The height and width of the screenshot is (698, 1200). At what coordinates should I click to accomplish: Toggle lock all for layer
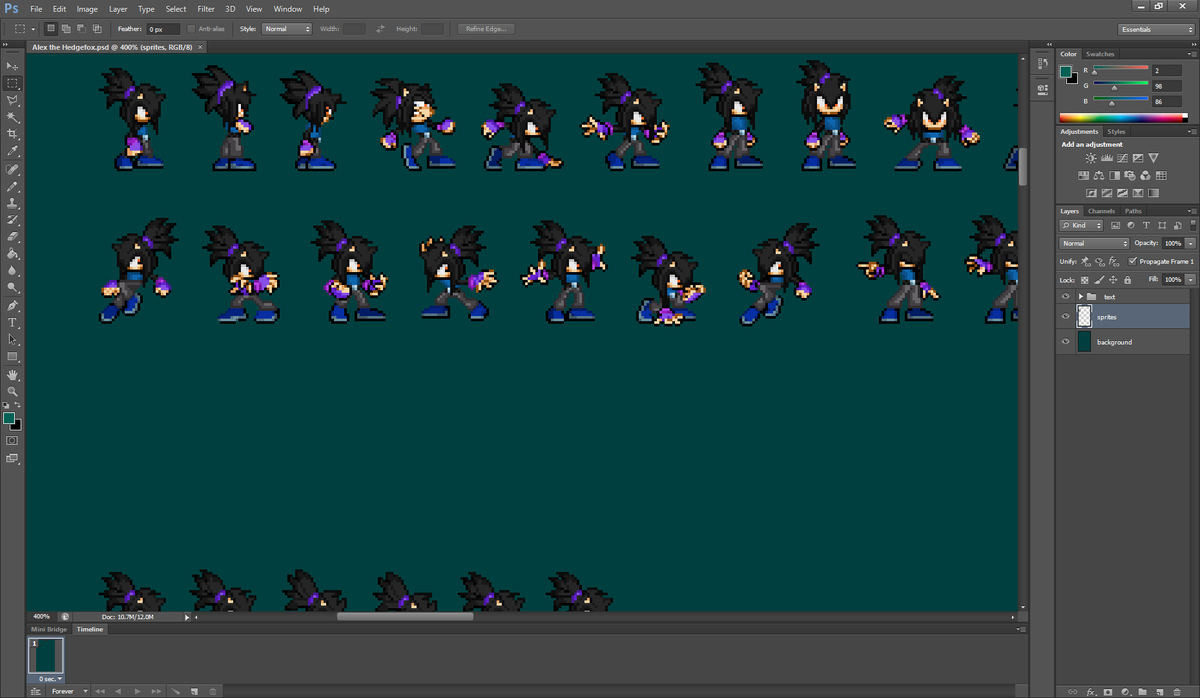[x=1126, y=279]
